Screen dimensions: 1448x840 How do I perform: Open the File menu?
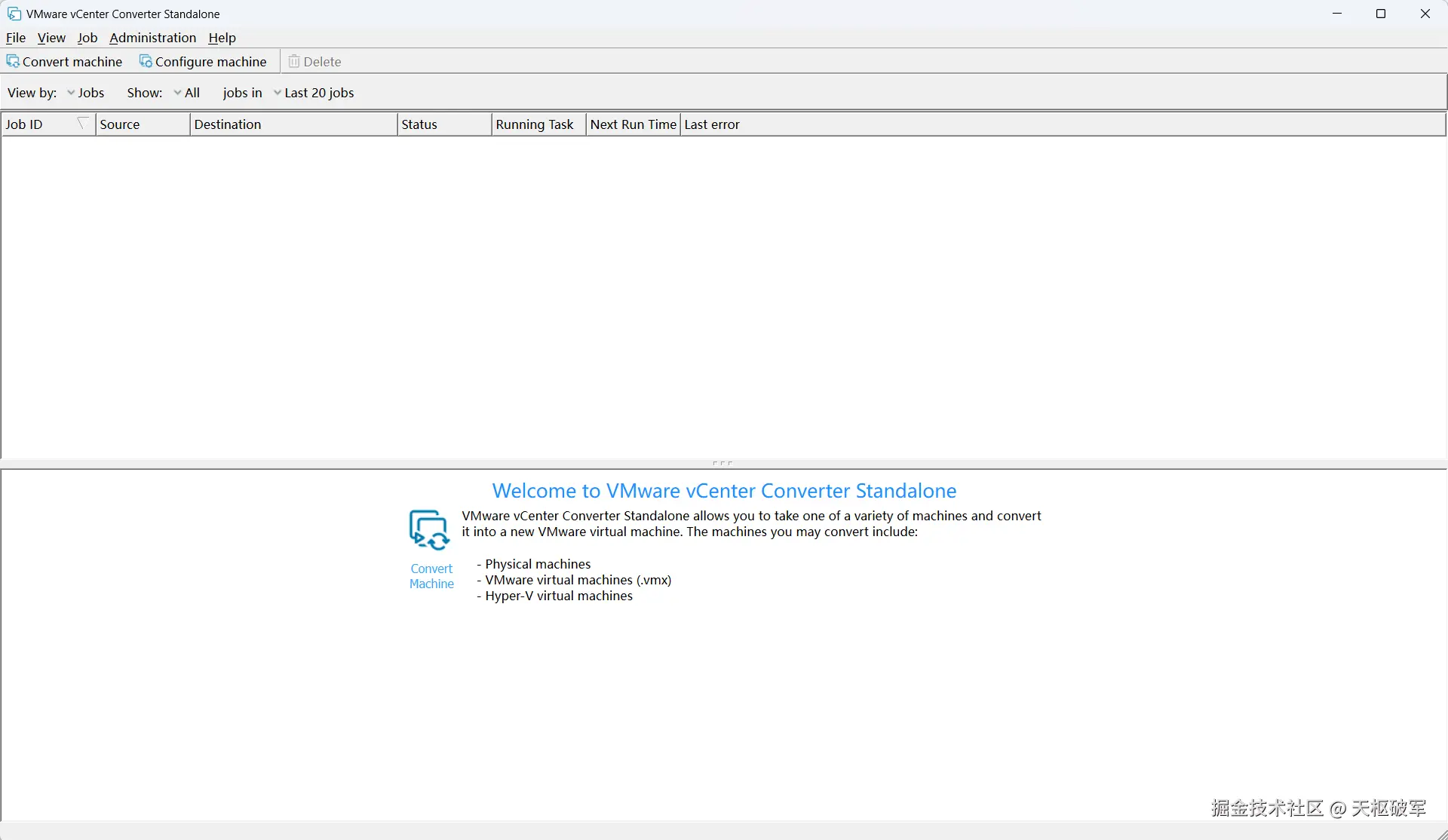[16, 38]
